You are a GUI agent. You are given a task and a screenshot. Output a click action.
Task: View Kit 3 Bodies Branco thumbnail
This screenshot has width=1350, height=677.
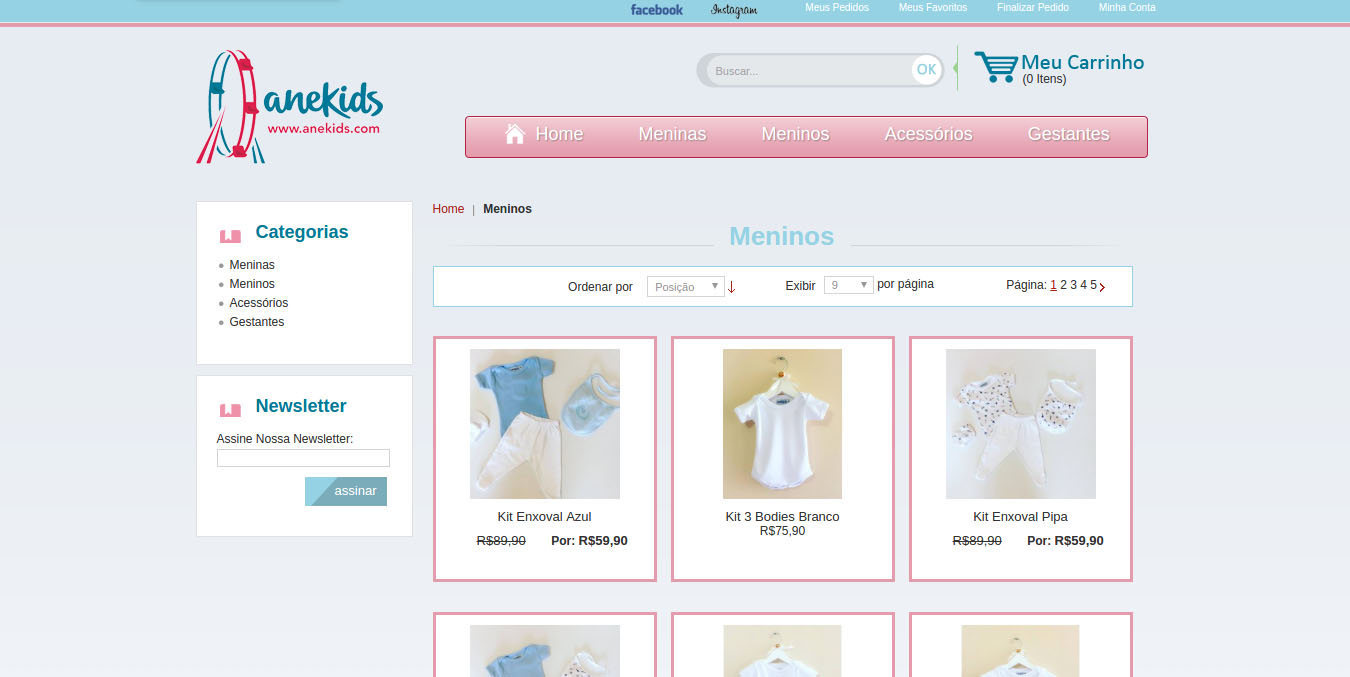[x=782, y=424]
